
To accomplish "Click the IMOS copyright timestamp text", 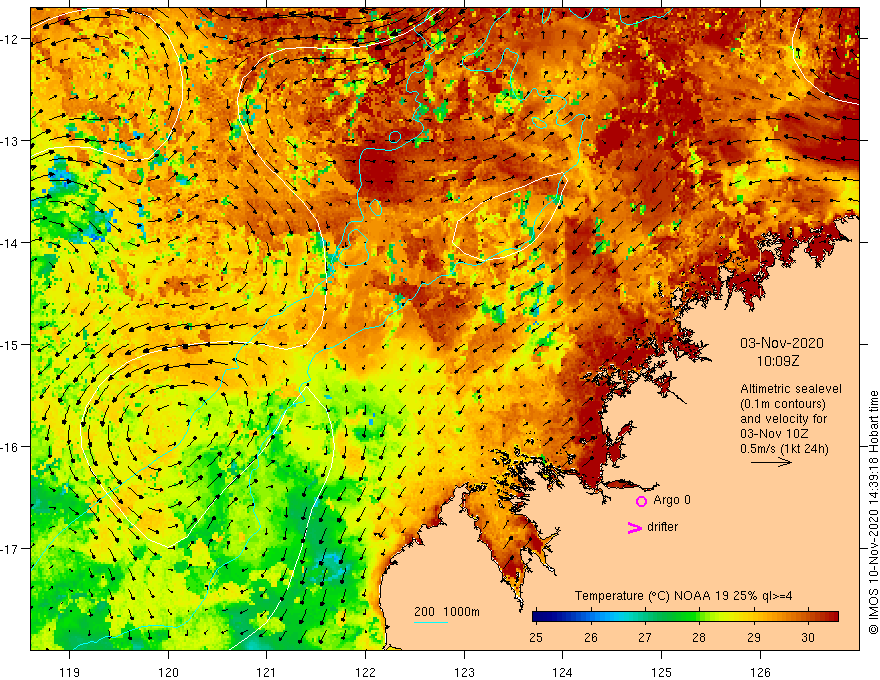I will (x=873, y=513).
